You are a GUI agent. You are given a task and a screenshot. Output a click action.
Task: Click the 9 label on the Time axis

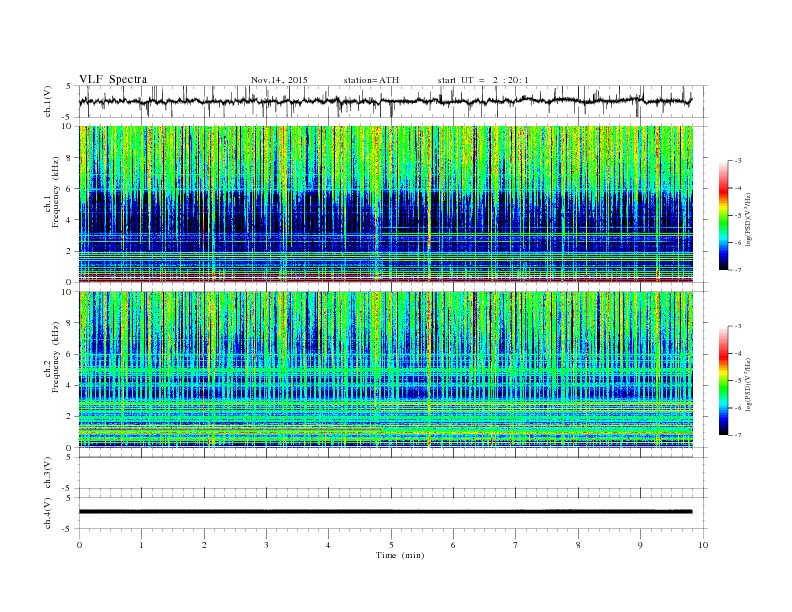(640, 545)
